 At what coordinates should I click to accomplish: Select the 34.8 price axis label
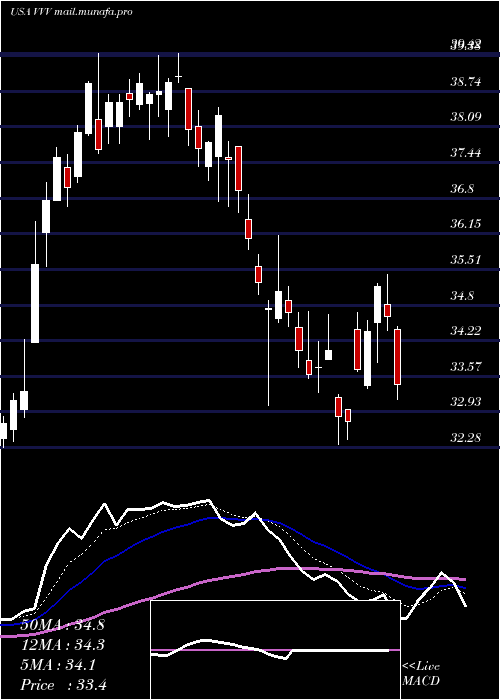pos(462,296)
